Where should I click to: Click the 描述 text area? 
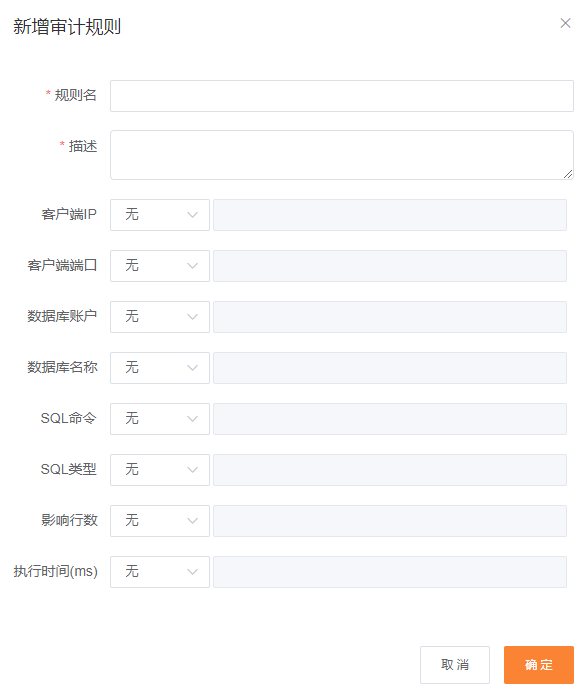[x=341, y=155]
